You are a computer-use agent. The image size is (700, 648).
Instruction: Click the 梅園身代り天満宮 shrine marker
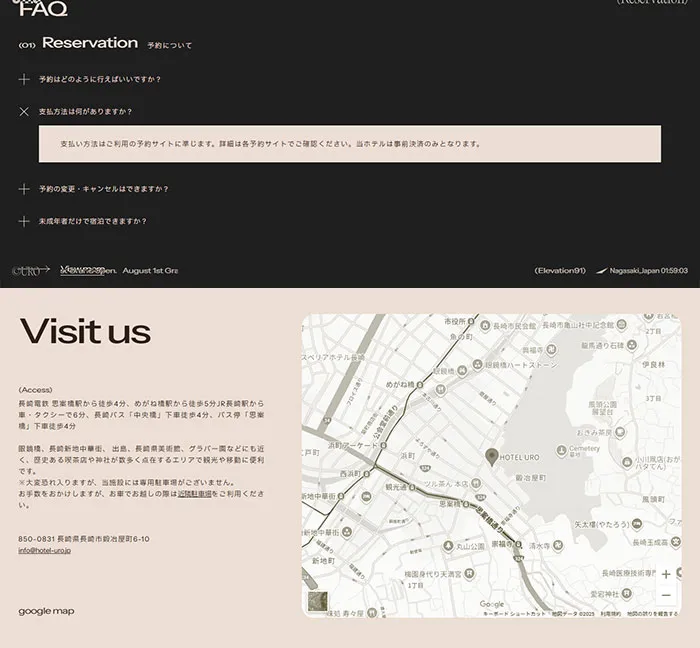click(x=469, y=573)
